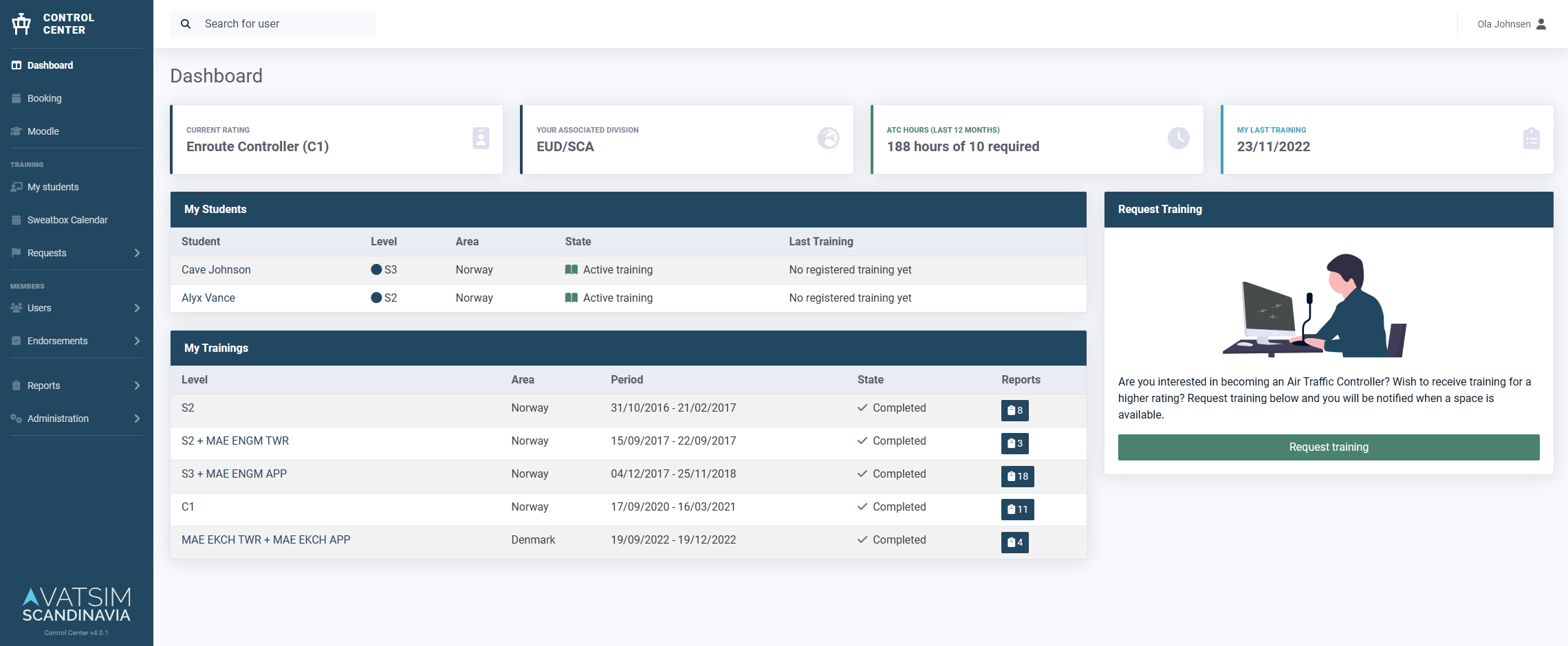Expand the Administration sidebar menu

[58, 418]
